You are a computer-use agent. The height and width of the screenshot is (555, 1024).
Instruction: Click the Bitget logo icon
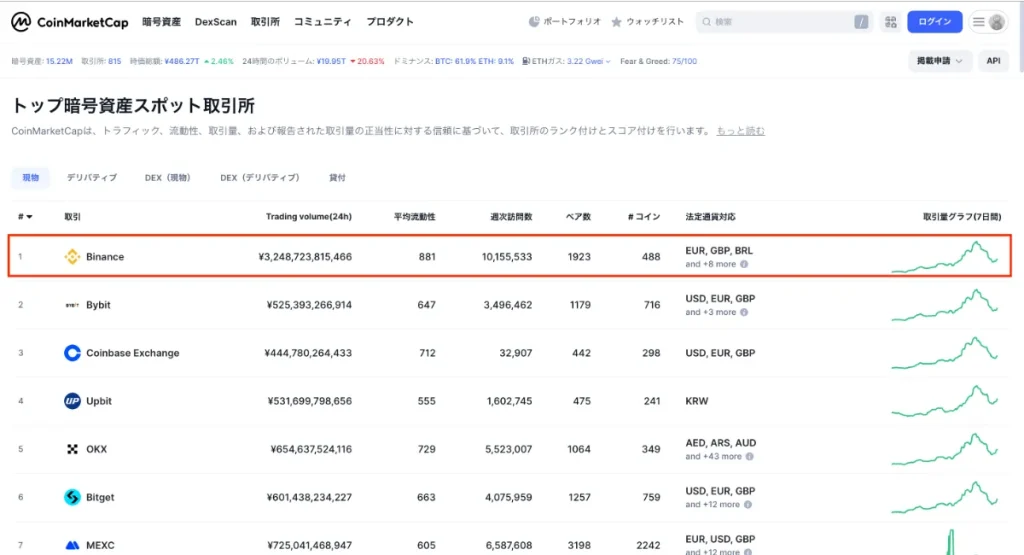click(x=72, y=497)
